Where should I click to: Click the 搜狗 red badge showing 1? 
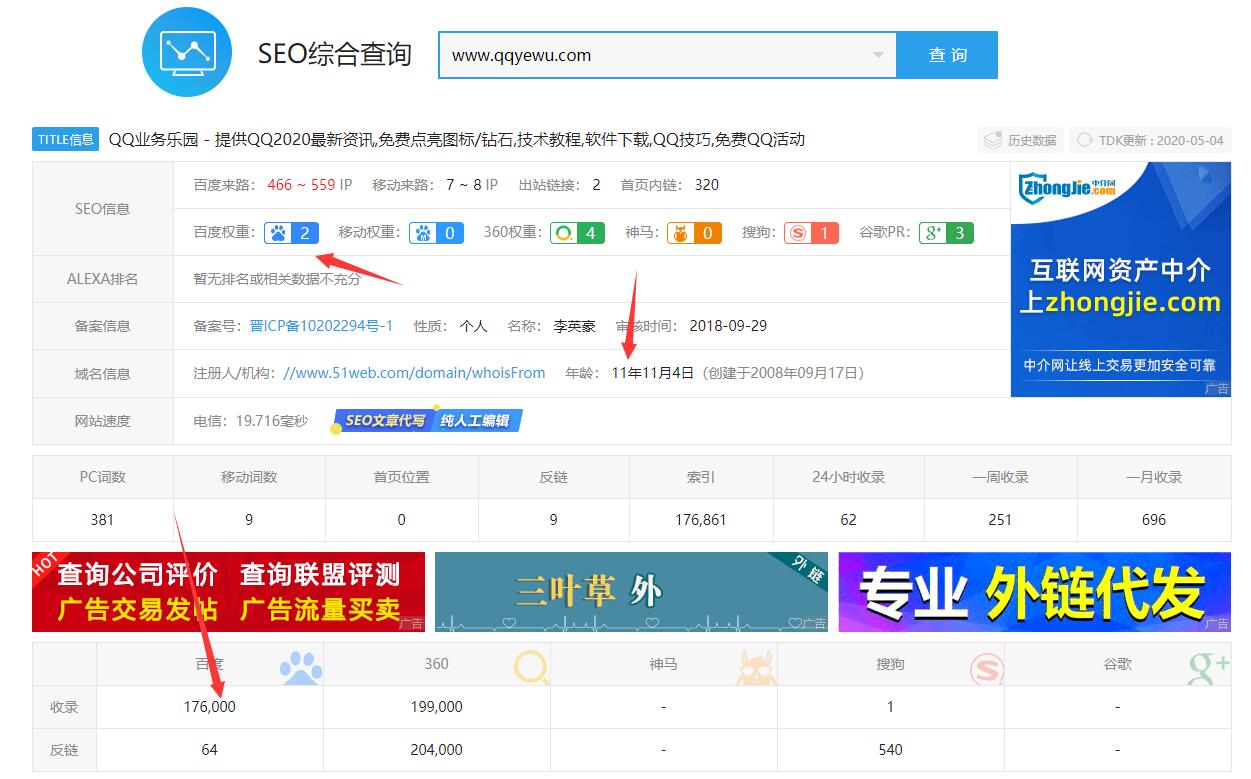811,233
